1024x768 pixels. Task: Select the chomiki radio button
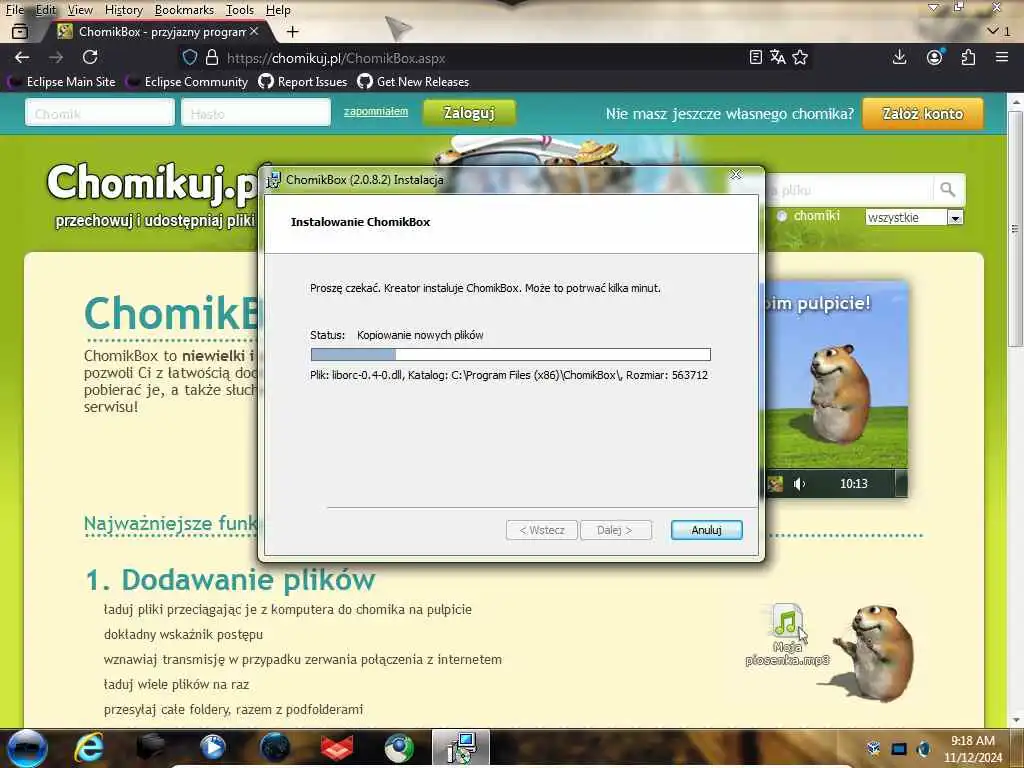(782, 216)
